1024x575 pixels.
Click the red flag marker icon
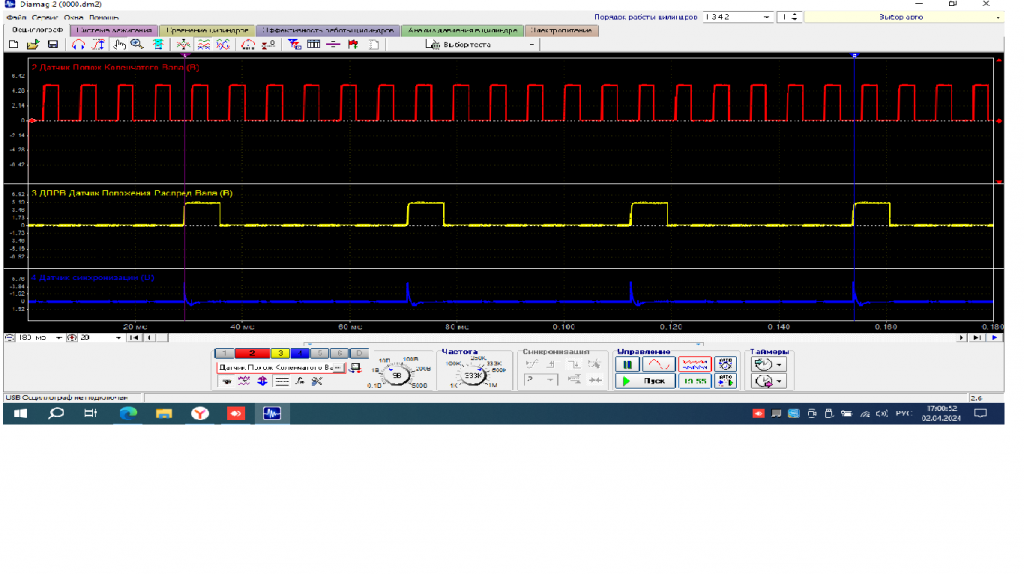coord(353,44)
